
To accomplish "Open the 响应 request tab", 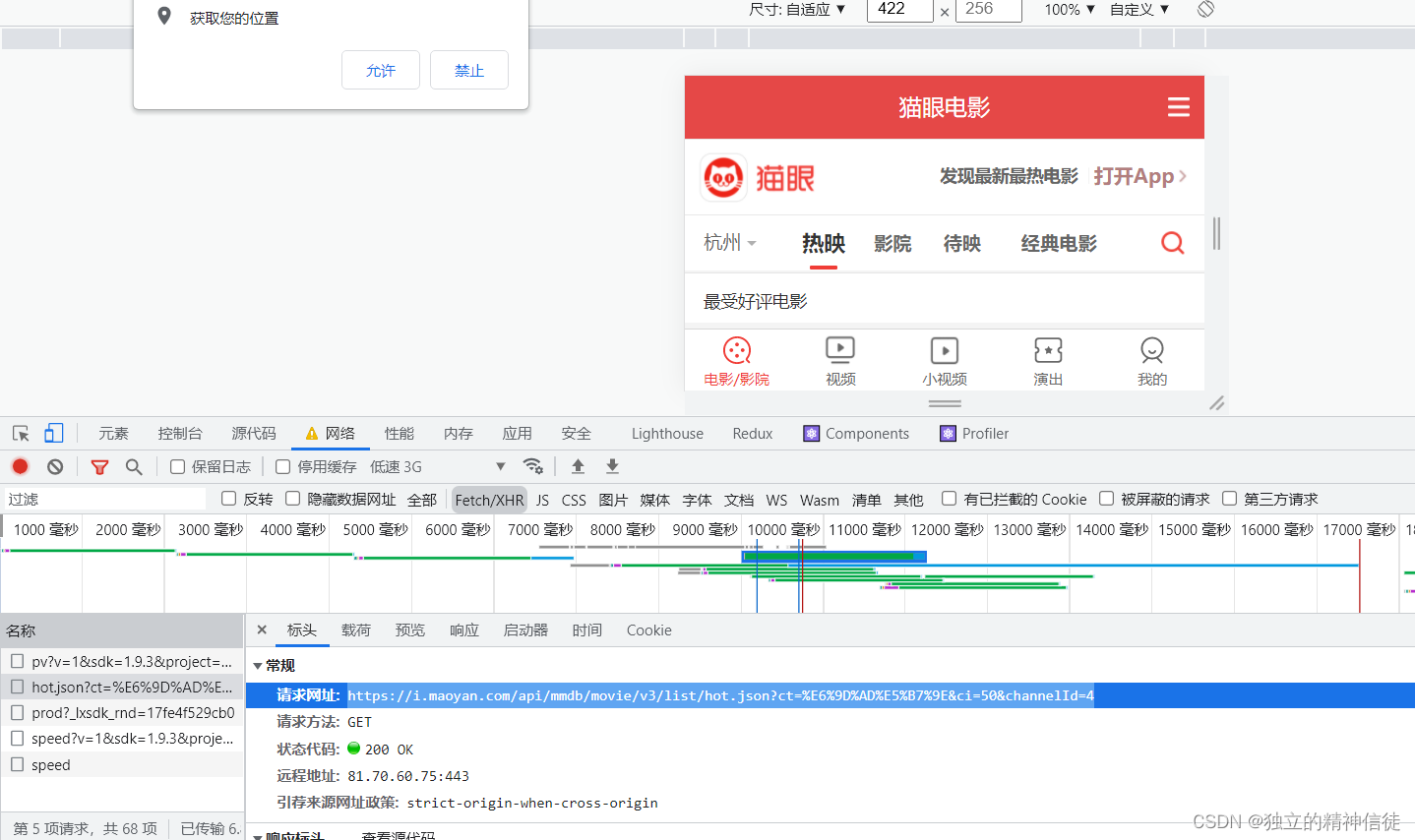I will click(x=464, y=630).
